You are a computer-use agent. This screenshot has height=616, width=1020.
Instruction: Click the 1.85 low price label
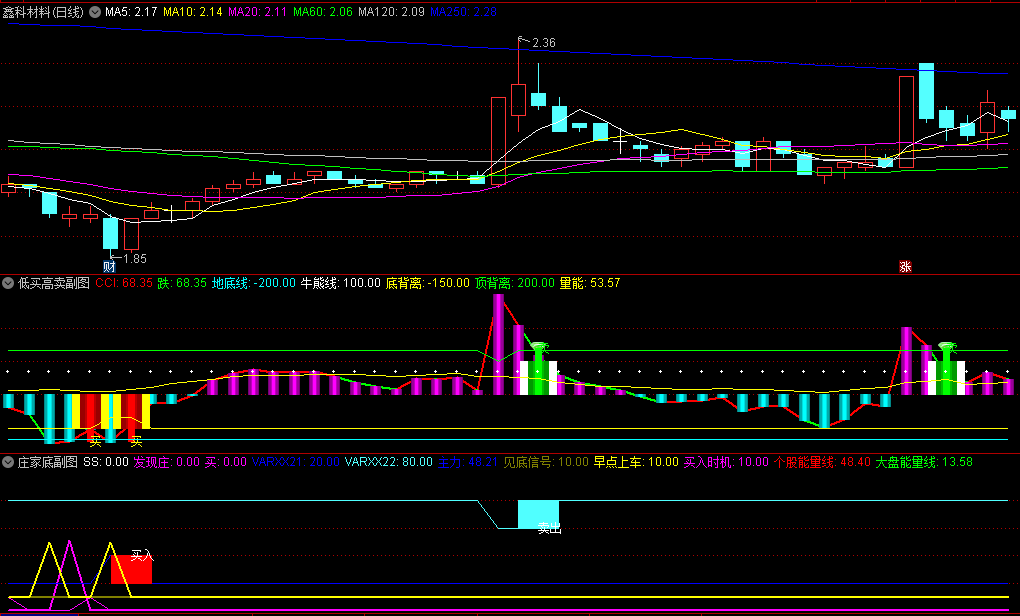(x=135, y=258)
